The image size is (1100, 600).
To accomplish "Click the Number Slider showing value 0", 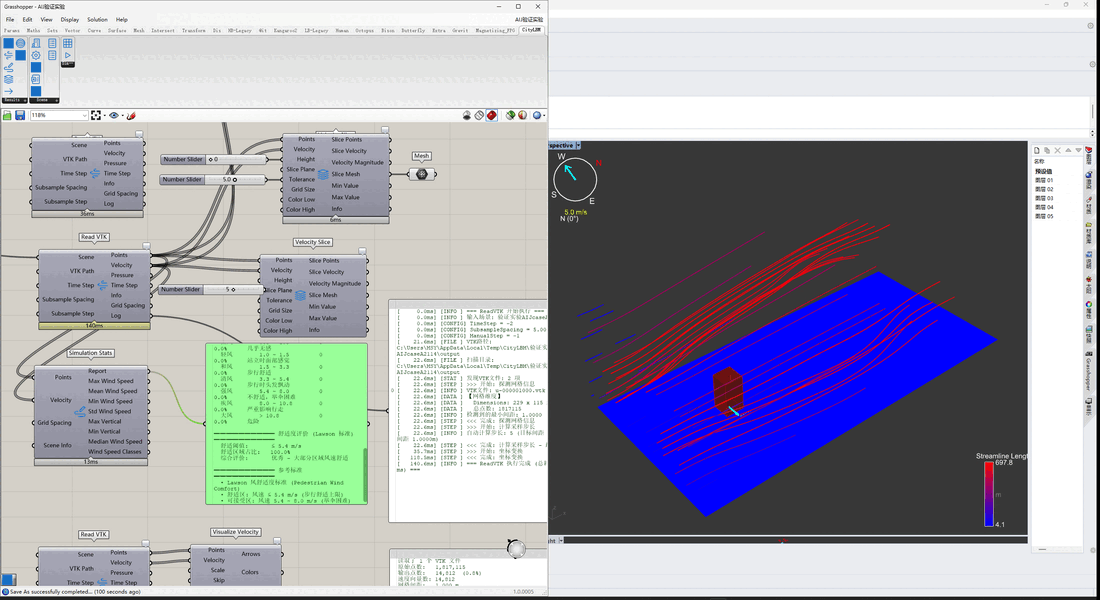I will click(x=213, y=159).
